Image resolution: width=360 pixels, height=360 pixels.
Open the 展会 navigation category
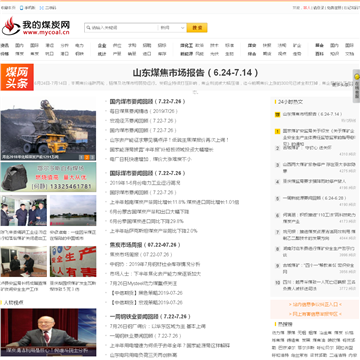319,45
